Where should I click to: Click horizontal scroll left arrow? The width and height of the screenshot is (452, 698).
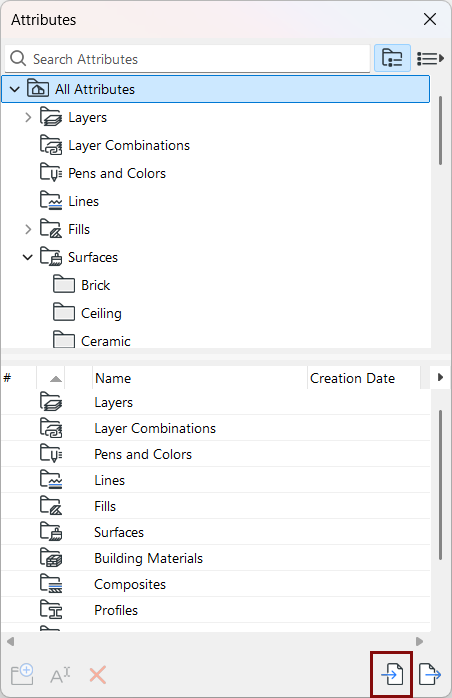click(x=11, y=641)
